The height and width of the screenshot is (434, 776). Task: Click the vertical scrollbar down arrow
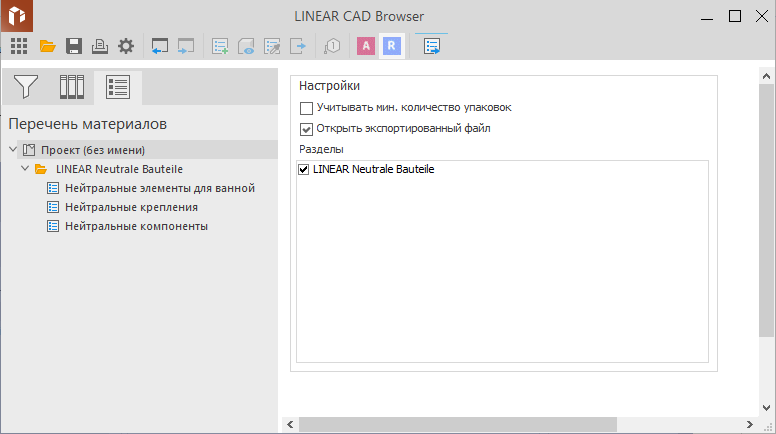click(x=766, y=408)
